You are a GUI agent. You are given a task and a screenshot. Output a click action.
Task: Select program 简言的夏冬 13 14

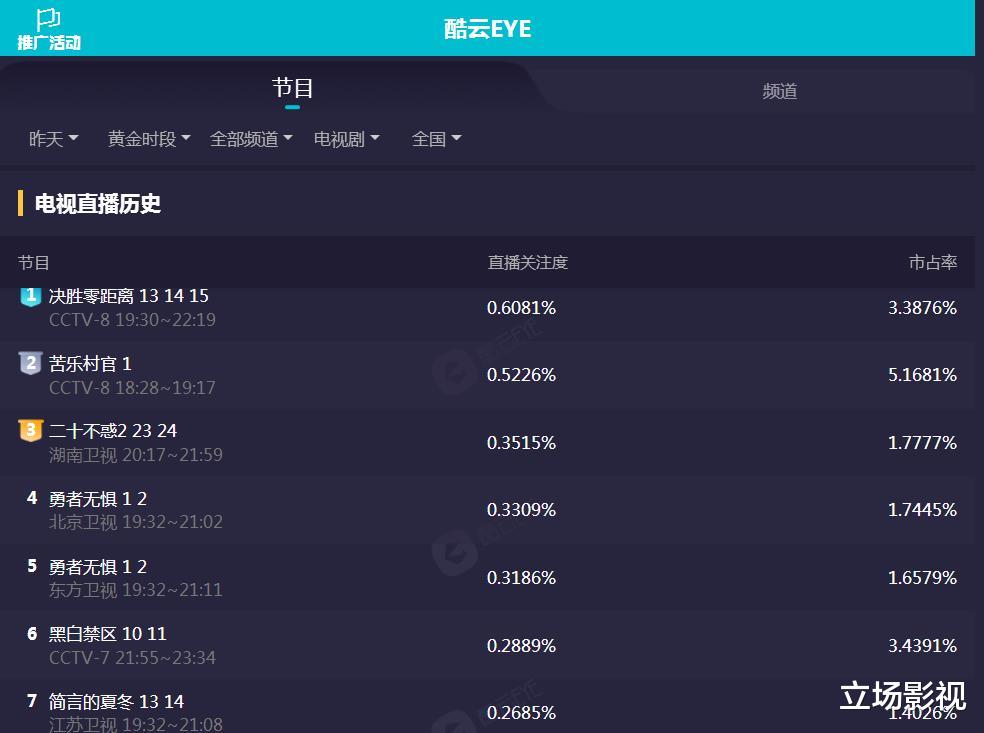117,702
